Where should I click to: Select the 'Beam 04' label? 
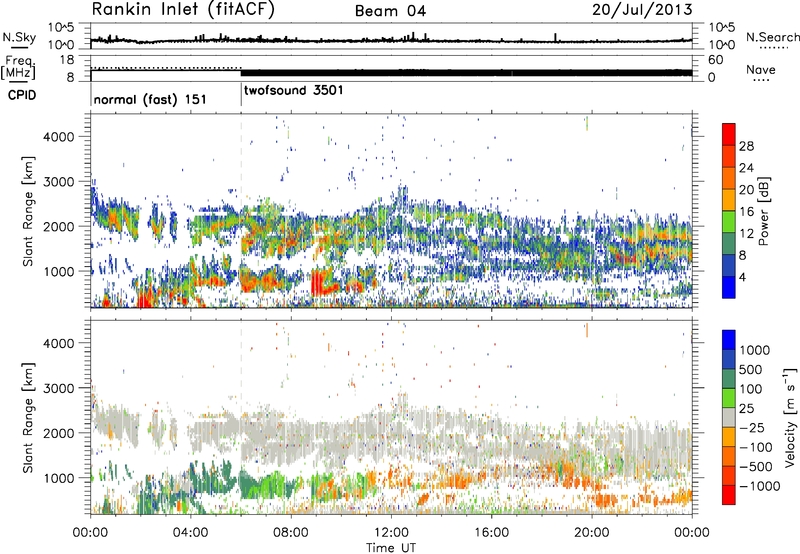pyautogui.click(x=390, y=11)
